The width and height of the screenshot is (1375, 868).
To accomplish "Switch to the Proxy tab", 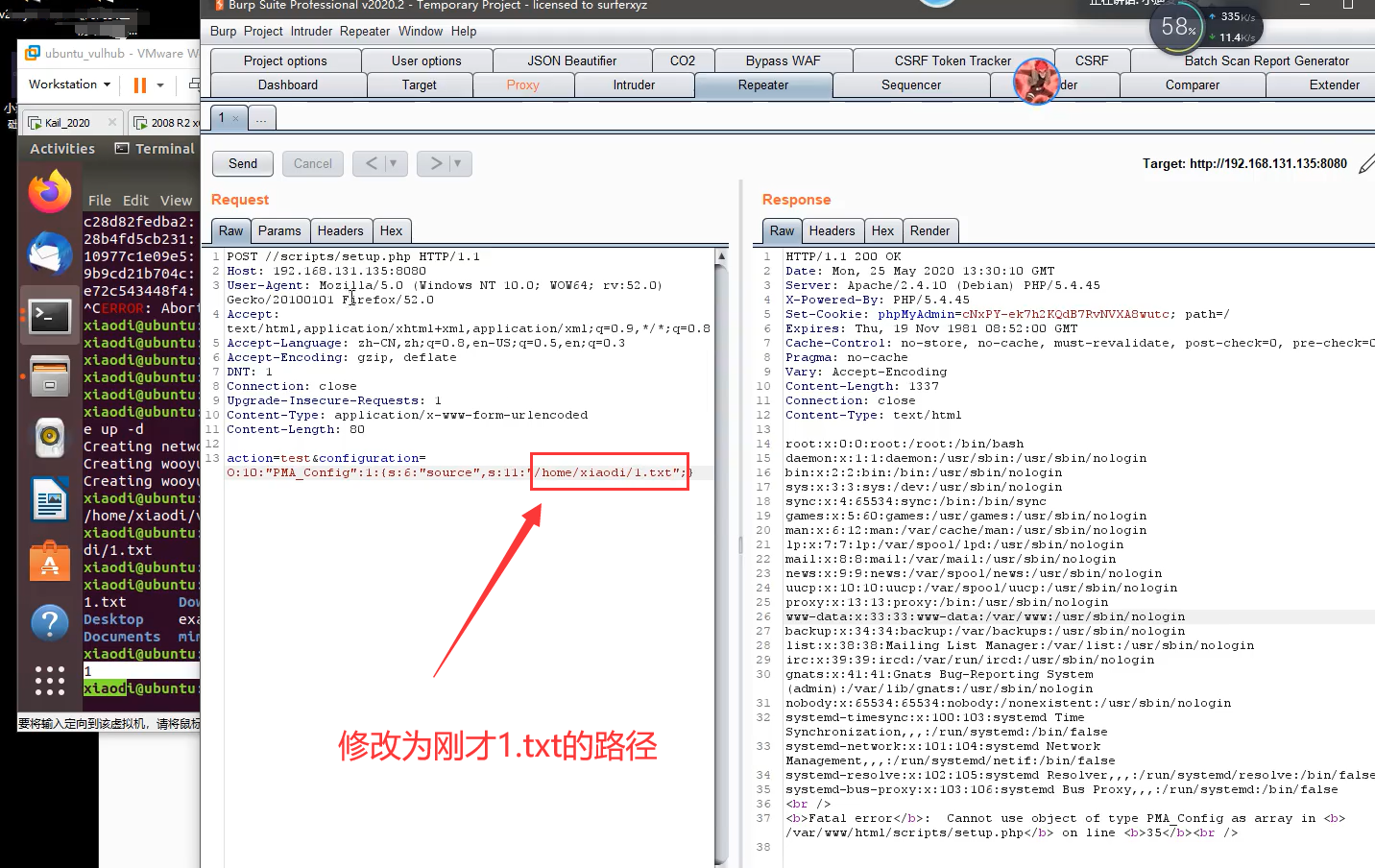I will pyautogui.click(x=523, y=84).
